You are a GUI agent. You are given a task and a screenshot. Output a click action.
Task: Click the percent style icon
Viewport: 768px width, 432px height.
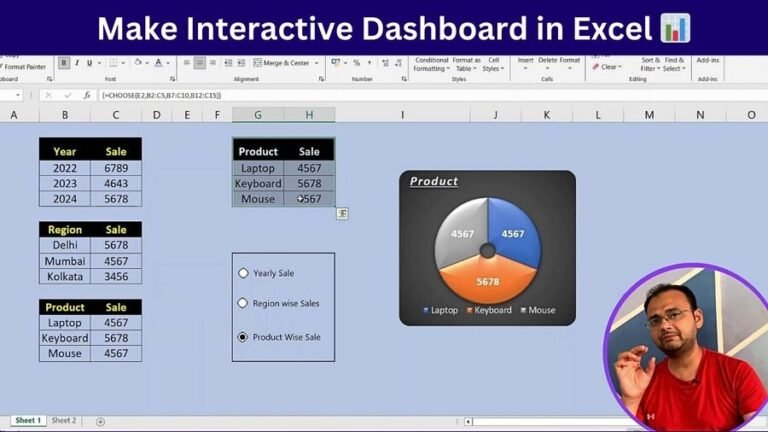(x=356, y=63)
